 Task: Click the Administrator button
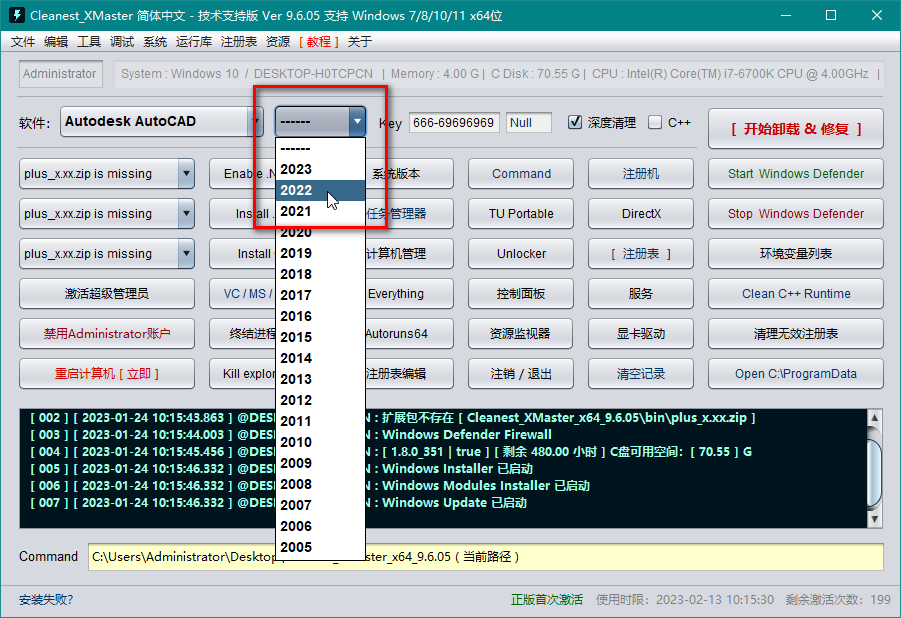point(60,74)
